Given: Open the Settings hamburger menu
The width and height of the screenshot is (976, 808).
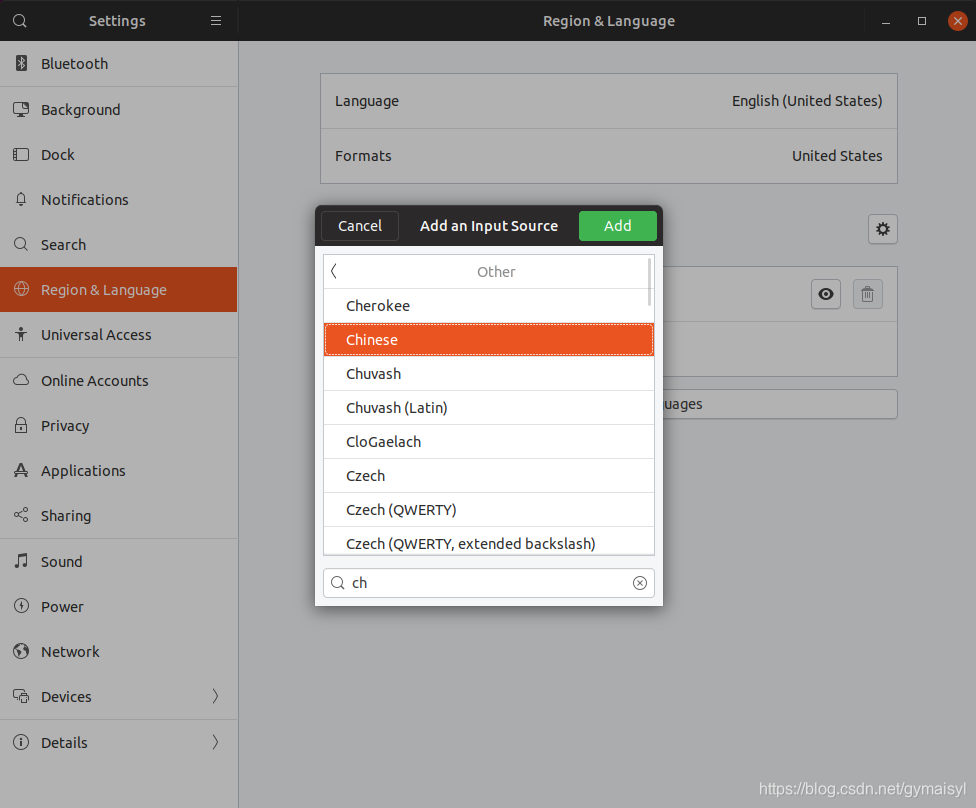Looking at the screenshot, I should 216,21.
